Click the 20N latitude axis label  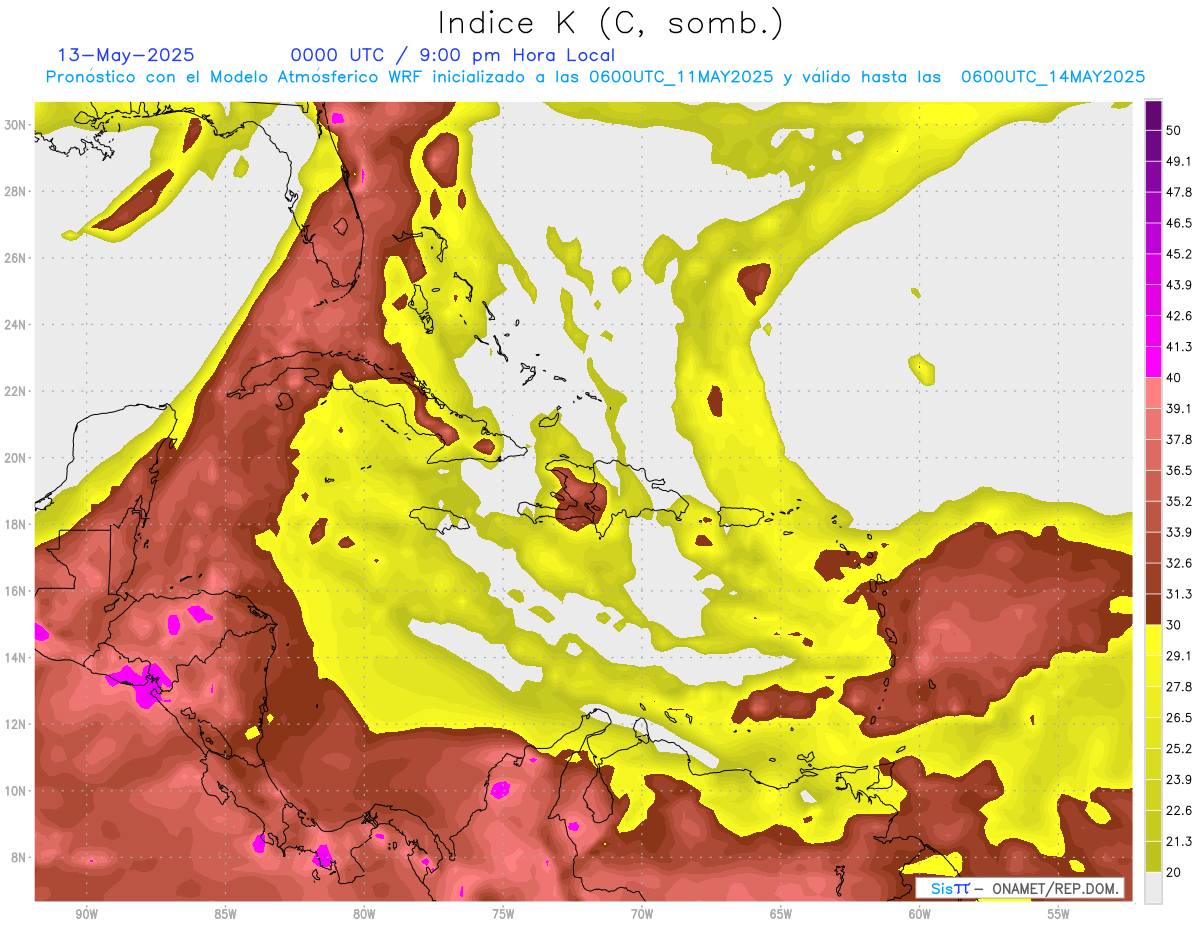click(x=17, y=458)
